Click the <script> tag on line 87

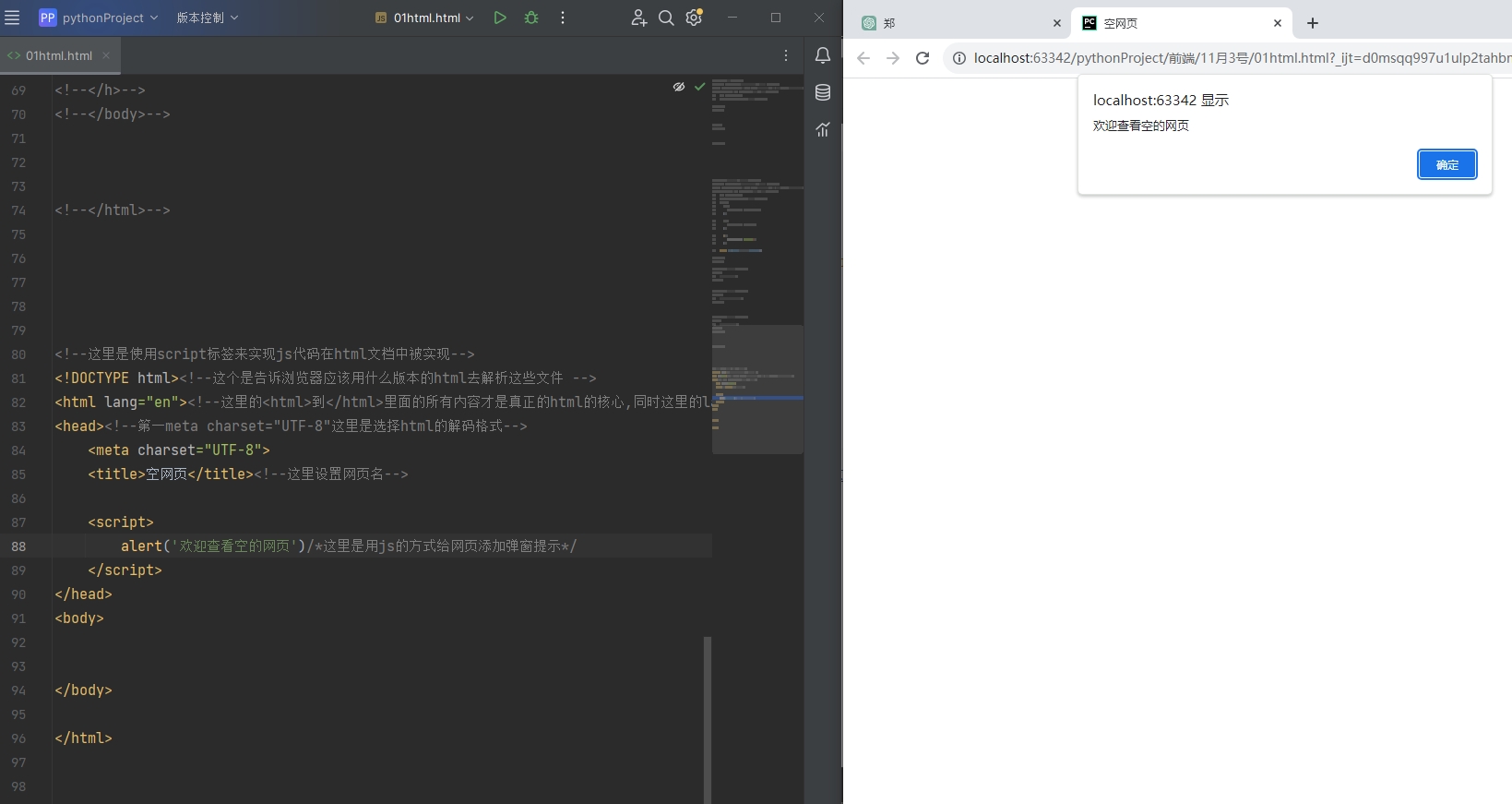pos(121,522)
